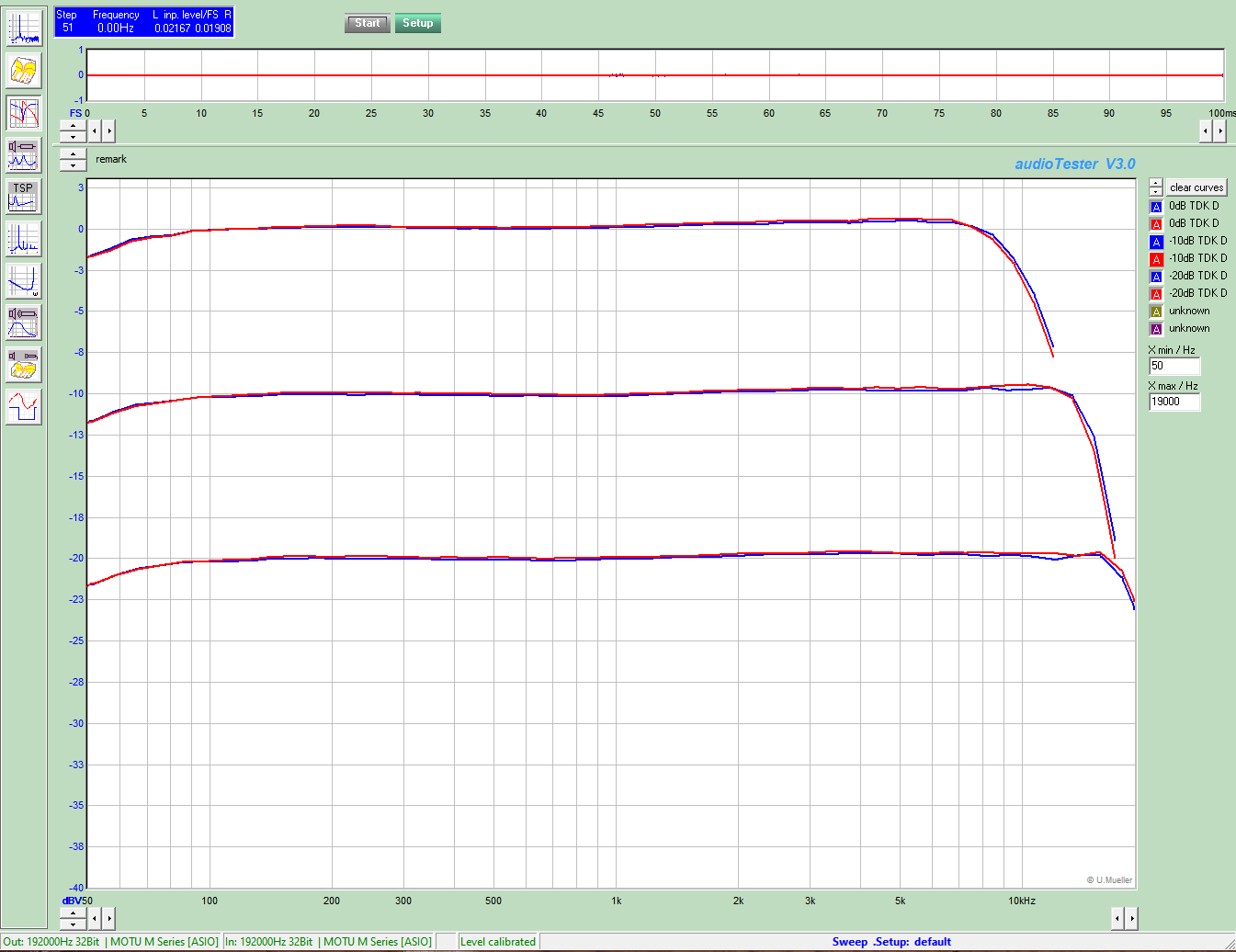Click the up arrow beside remark
This screenshot has width=1236, height=952.
[x=73, y=154]
